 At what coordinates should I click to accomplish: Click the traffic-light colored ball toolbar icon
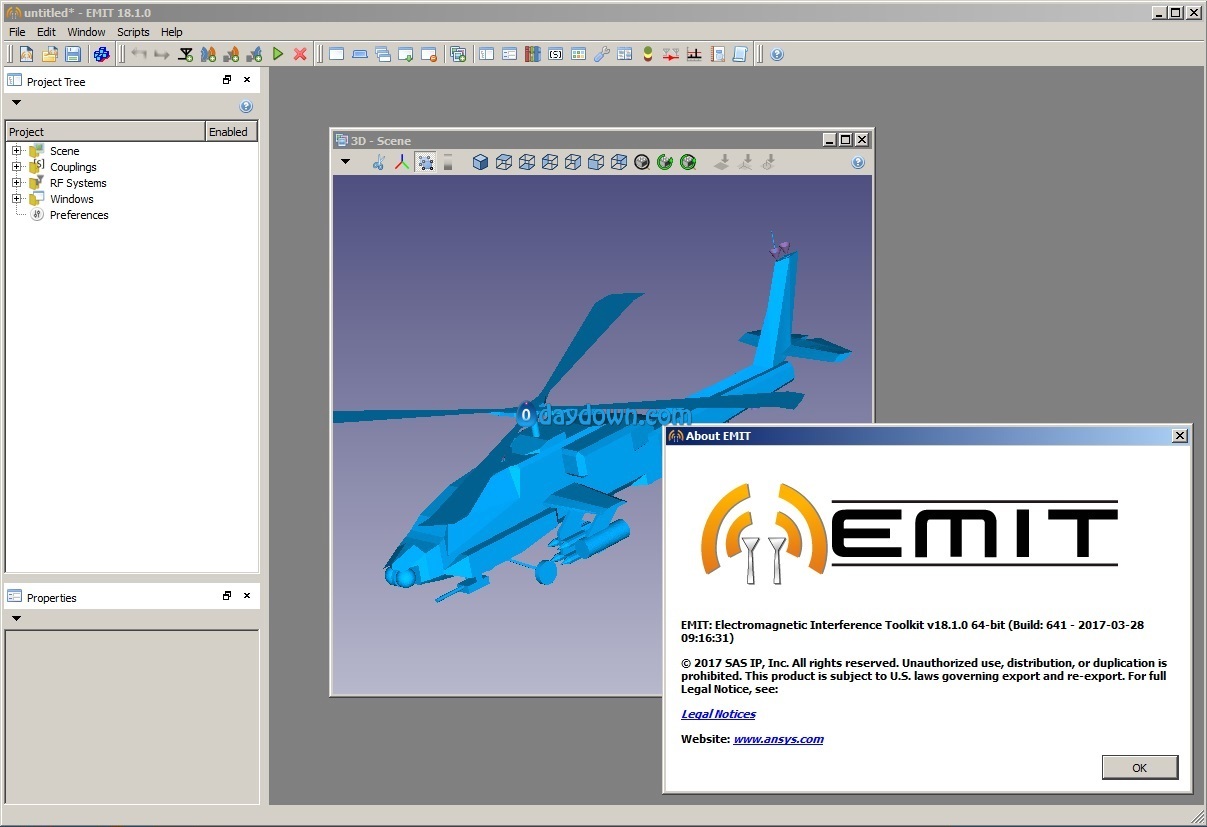(648, 54)
